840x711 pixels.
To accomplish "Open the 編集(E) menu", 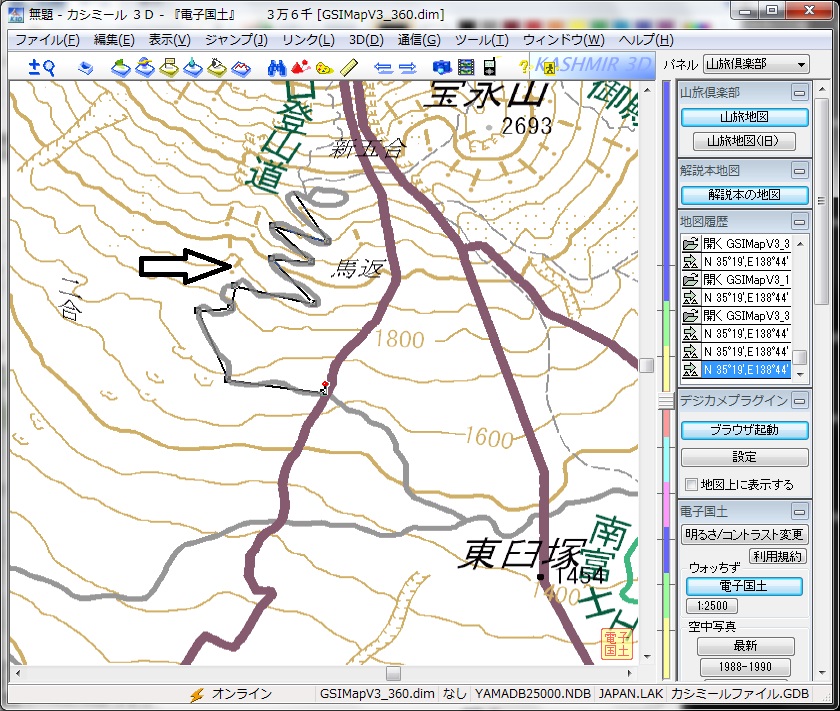I will 114,40.
